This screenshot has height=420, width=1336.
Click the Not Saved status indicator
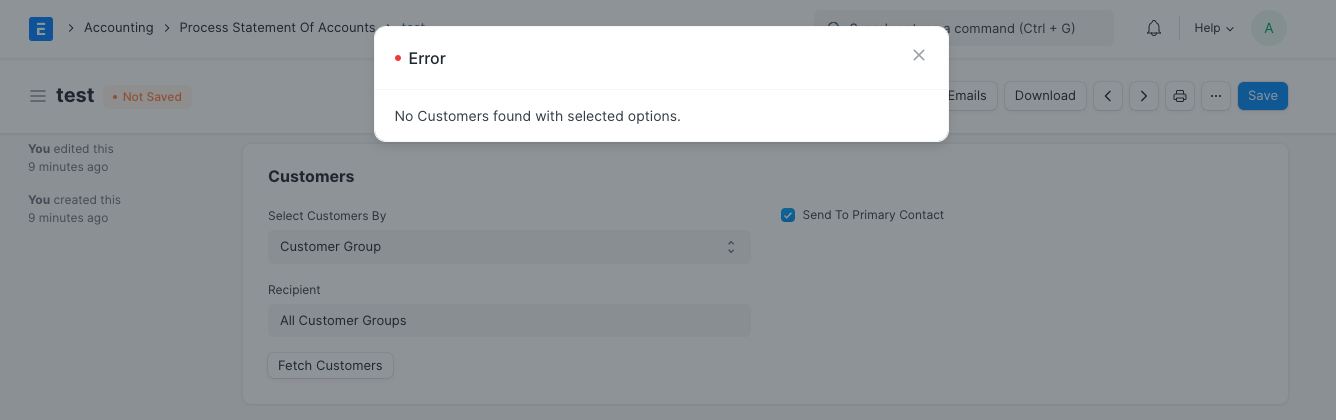[x=147, y=97]
